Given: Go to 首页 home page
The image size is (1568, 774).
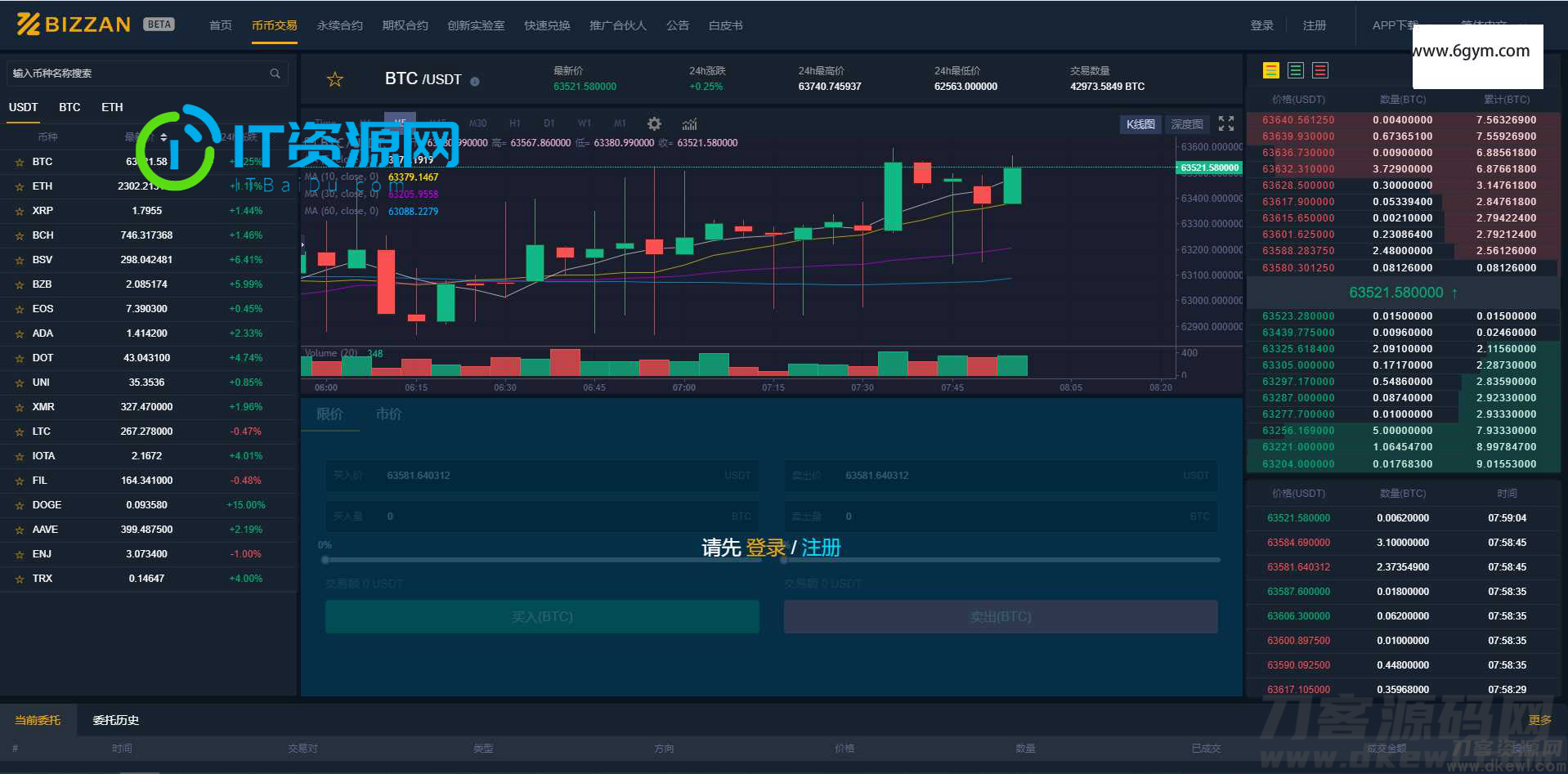Looking at the screenshot, I should pyautogui.click(x=221, y=25).
